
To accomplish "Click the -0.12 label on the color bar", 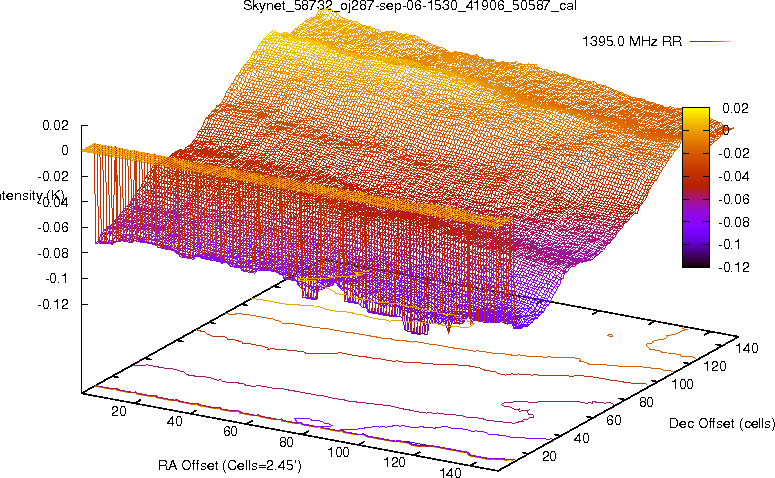I will pos(733,267).
